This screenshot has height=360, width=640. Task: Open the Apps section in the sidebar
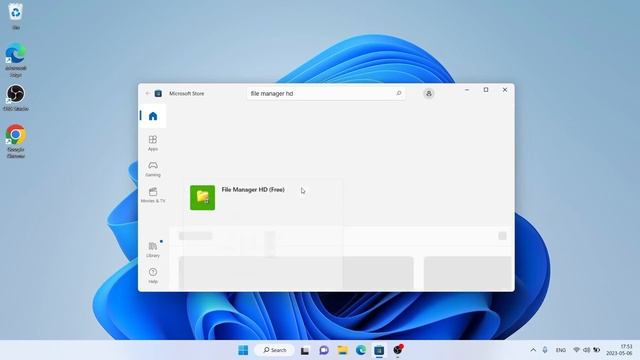(x=153, y=143)
